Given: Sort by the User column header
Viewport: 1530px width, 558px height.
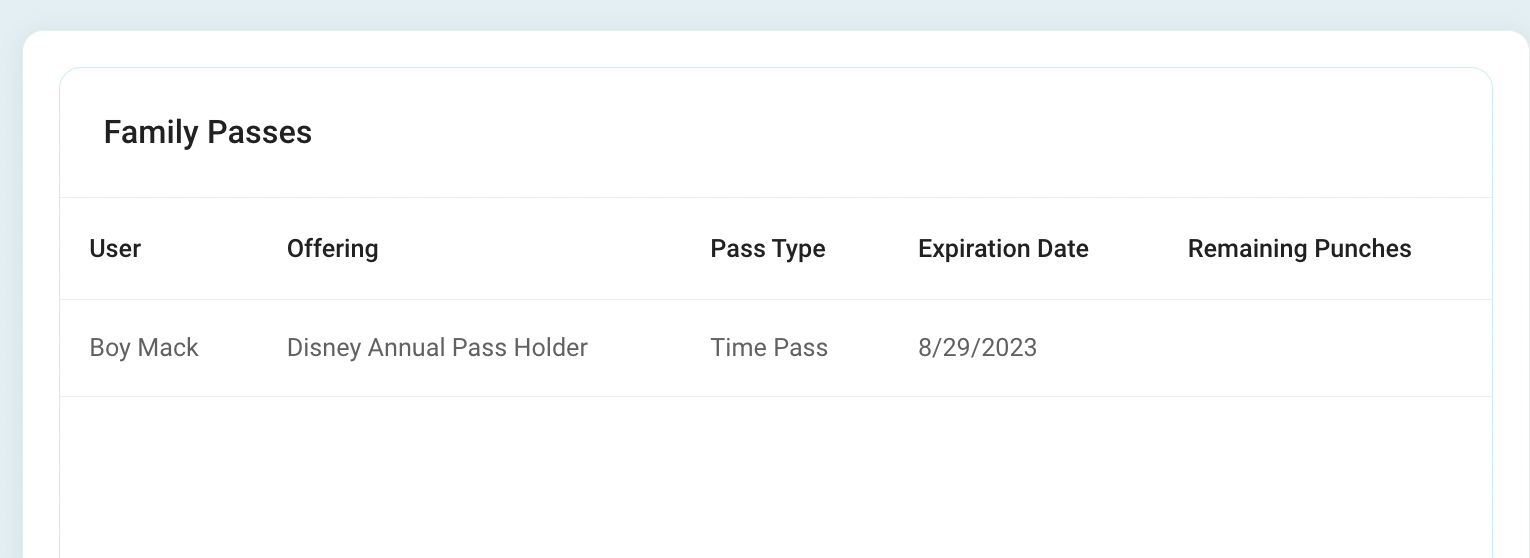Looking at the screenshot, I should 115,248.
